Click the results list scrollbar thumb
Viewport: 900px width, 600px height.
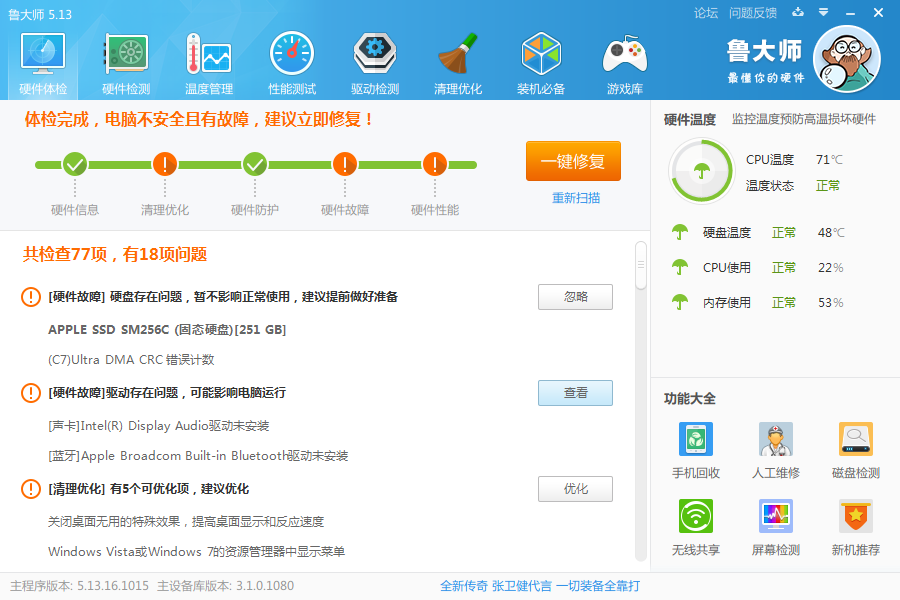tap(641, 265)
